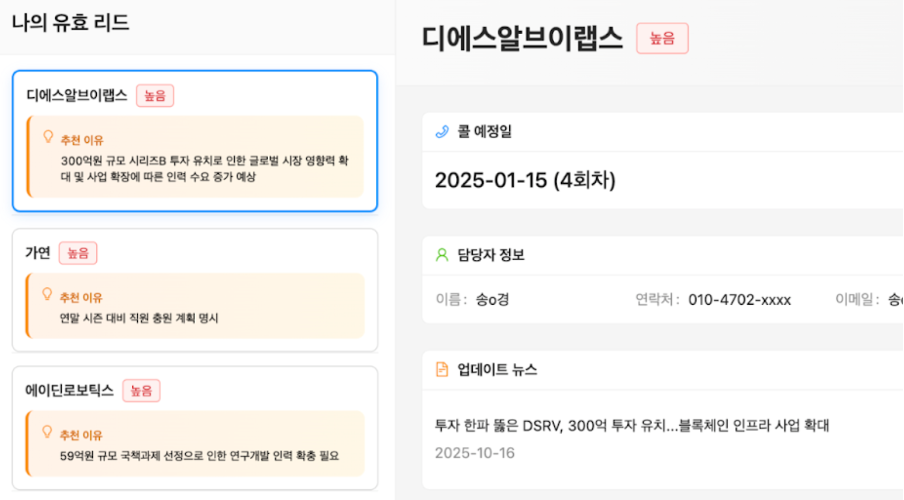Click the 높음 badge next to 가연
This screenshot has height=500, width=904.
[x=77, y=254]
